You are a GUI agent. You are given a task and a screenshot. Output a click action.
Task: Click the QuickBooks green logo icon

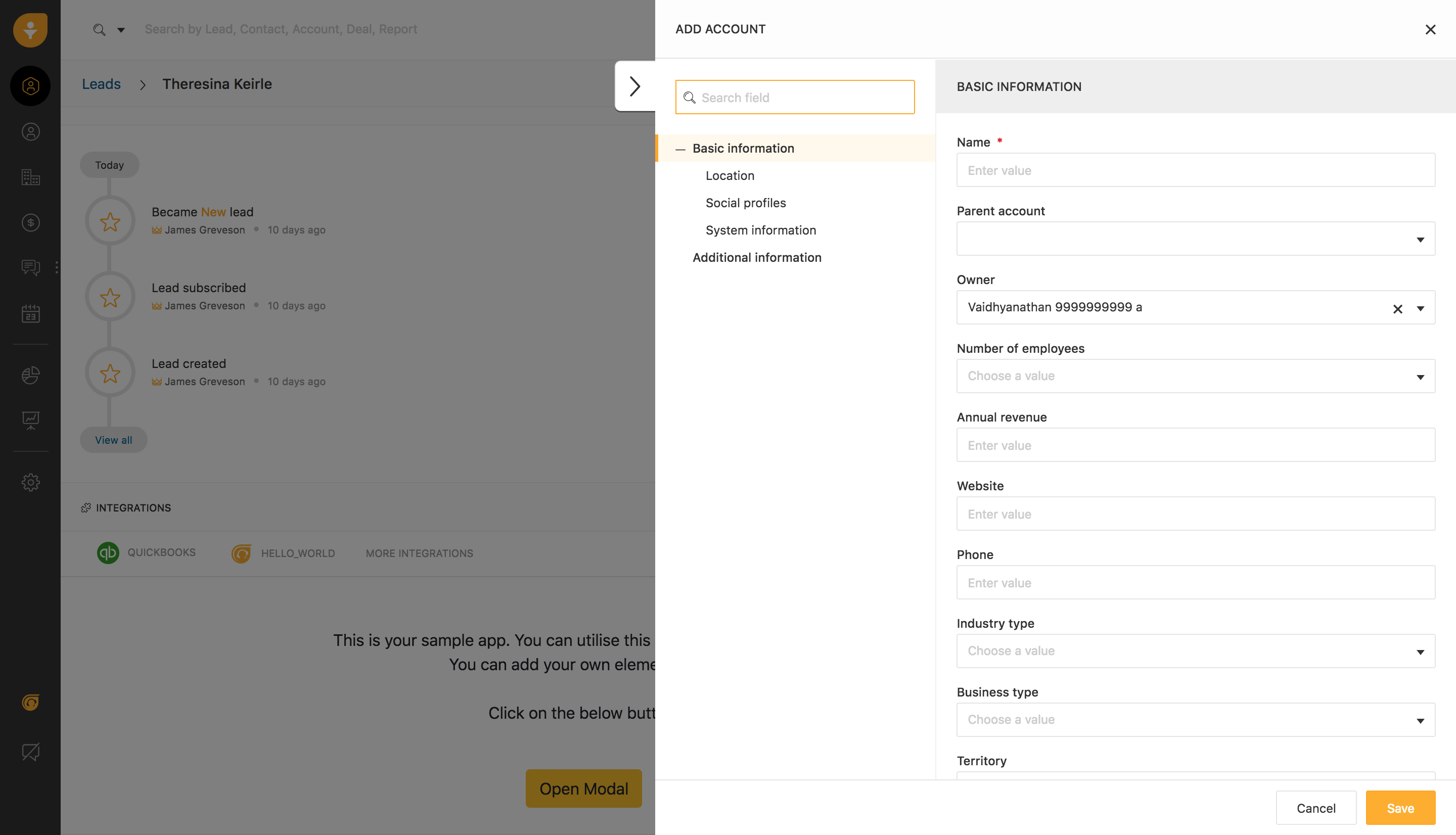(108, 553)
